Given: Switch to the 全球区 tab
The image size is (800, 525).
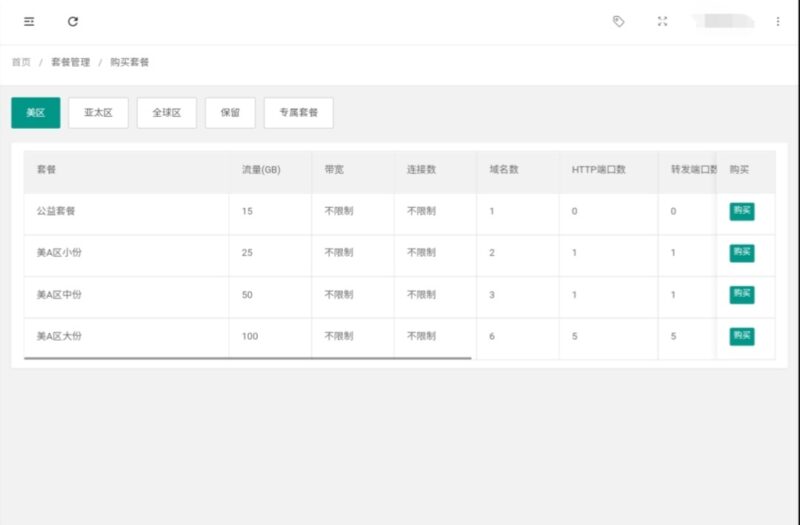Looking at the screenshot, I should tap(167, 113).
